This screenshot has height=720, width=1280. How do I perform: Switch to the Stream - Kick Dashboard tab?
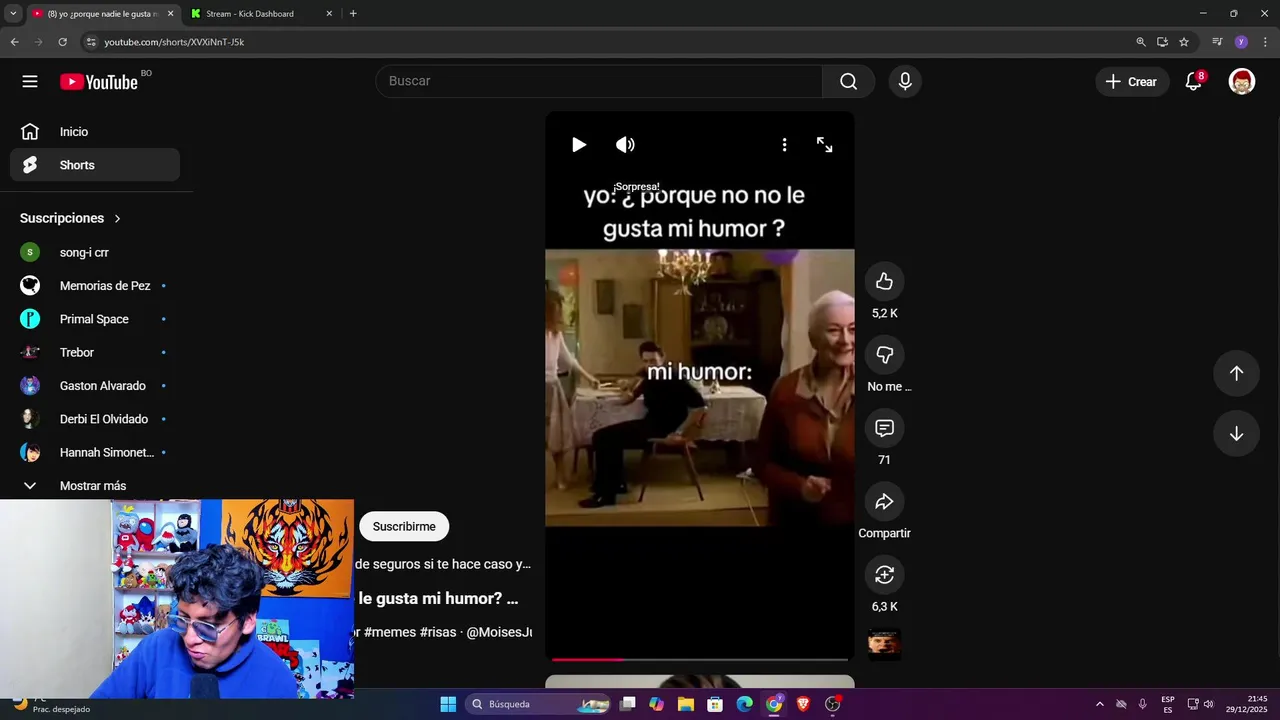[x=262, y=14]
